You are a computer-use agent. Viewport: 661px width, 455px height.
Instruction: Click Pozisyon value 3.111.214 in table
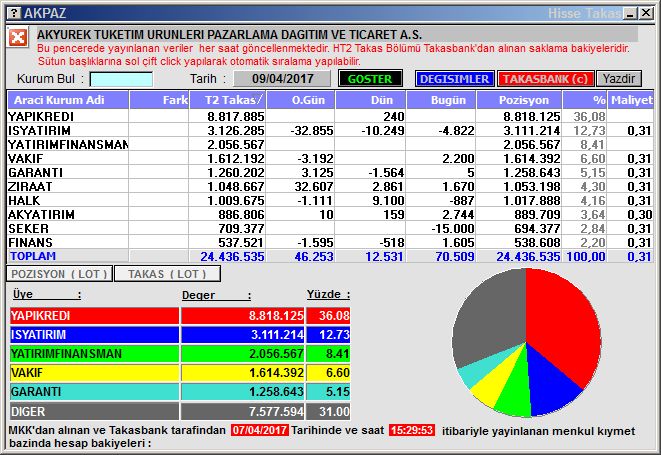point(532,131)
